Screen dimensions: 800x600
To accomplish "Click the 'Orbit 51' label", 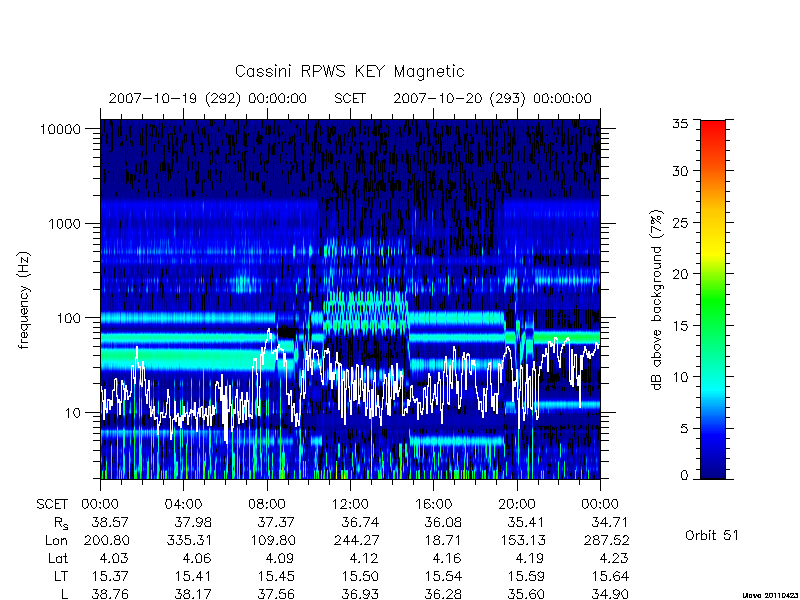I will (x=712, y=536).
